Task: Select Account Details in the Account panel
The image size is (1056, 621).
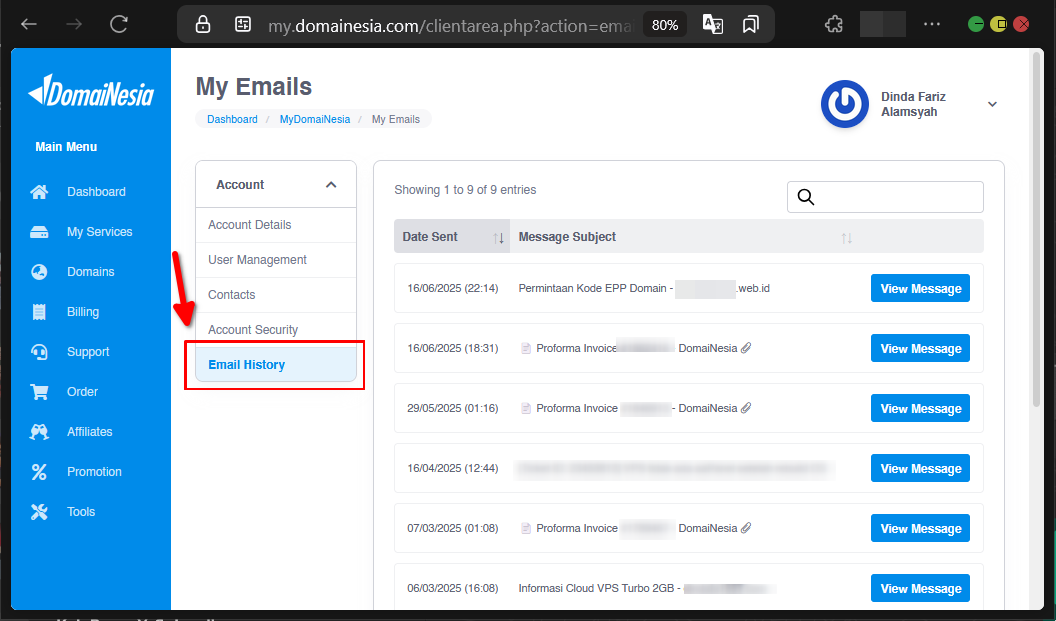Action: (x=275, y=225)
